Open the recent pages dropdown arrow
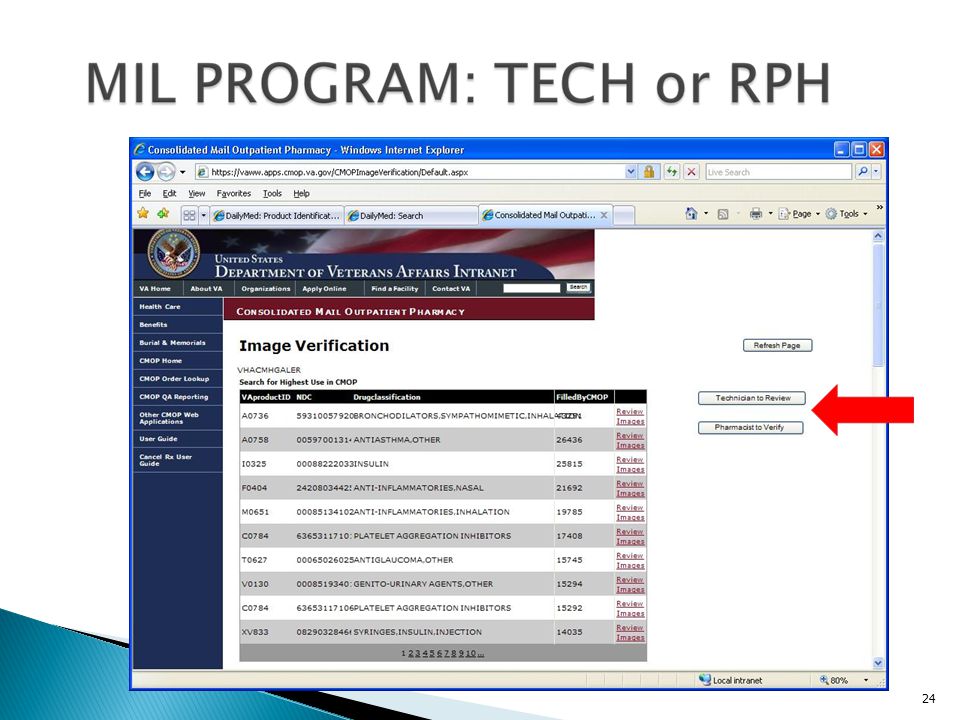Image resolution: width=960 pixels, height=720 pixels. (x=182, y=172)
